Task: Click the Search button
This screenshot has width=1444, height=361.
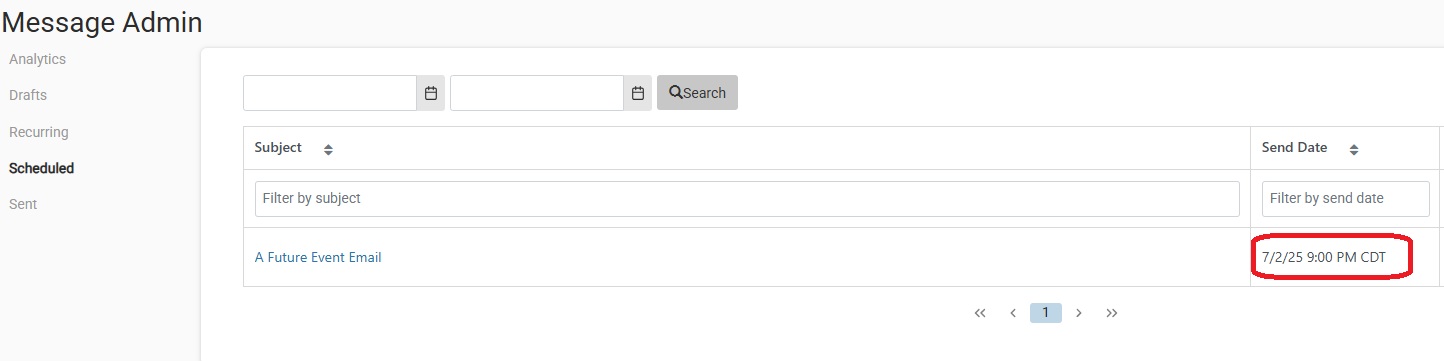Action: click(x=697, y=93)
